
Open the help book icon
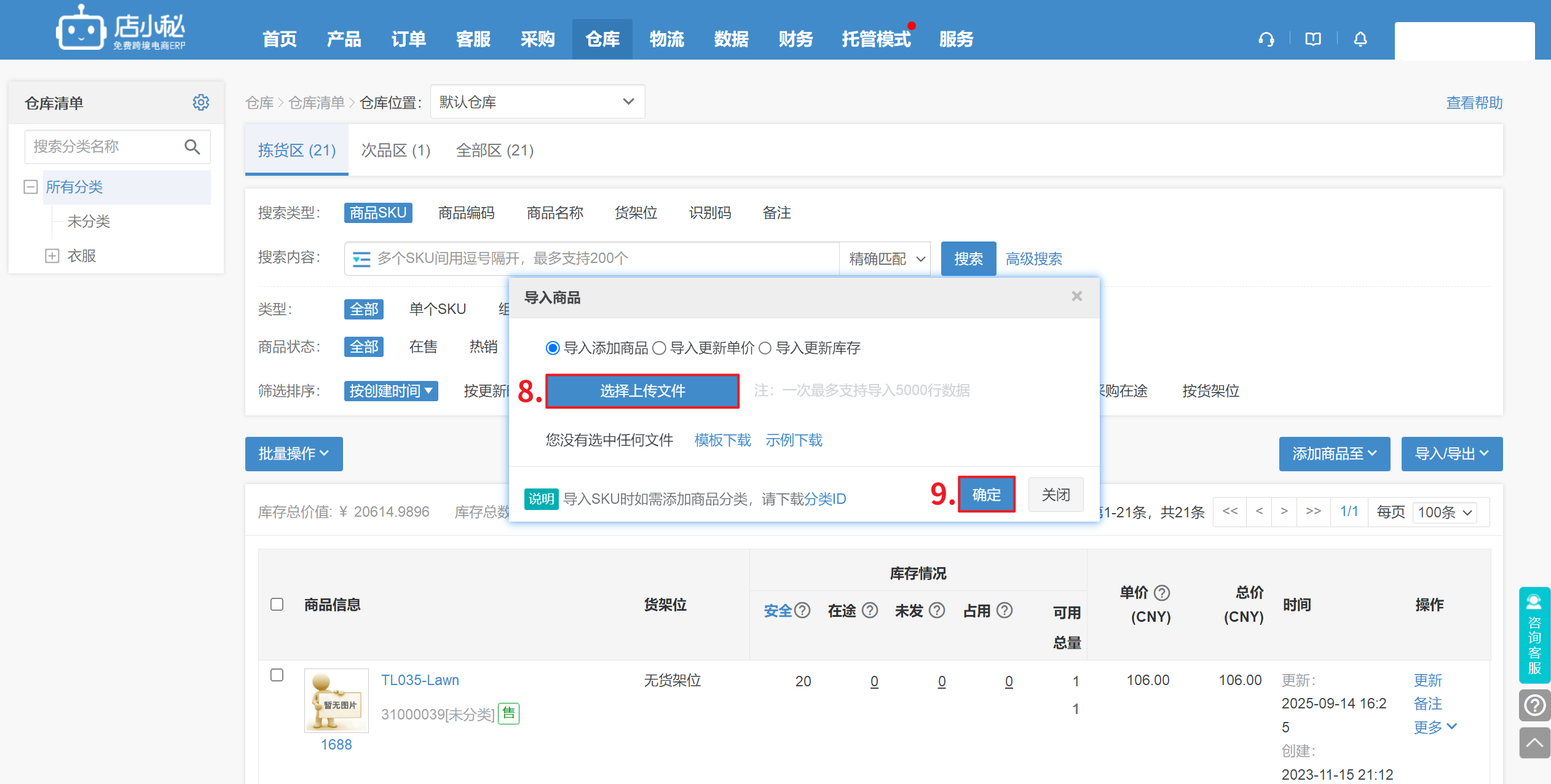click(x=1313, y=39)
